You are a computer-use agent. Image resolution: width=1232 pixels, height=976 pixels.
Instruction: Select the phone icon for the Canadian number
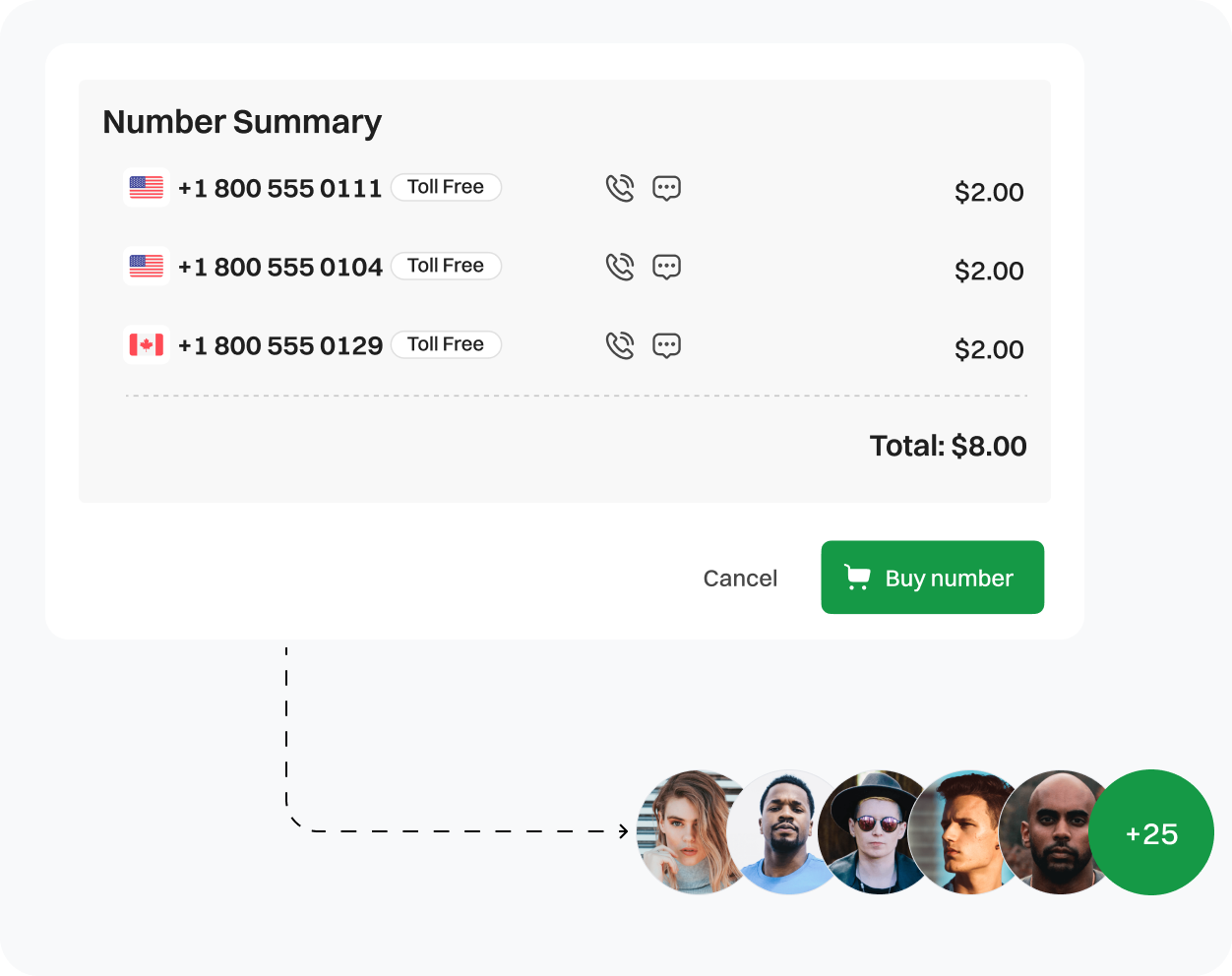pyautogui.click(x=620, y=344)
